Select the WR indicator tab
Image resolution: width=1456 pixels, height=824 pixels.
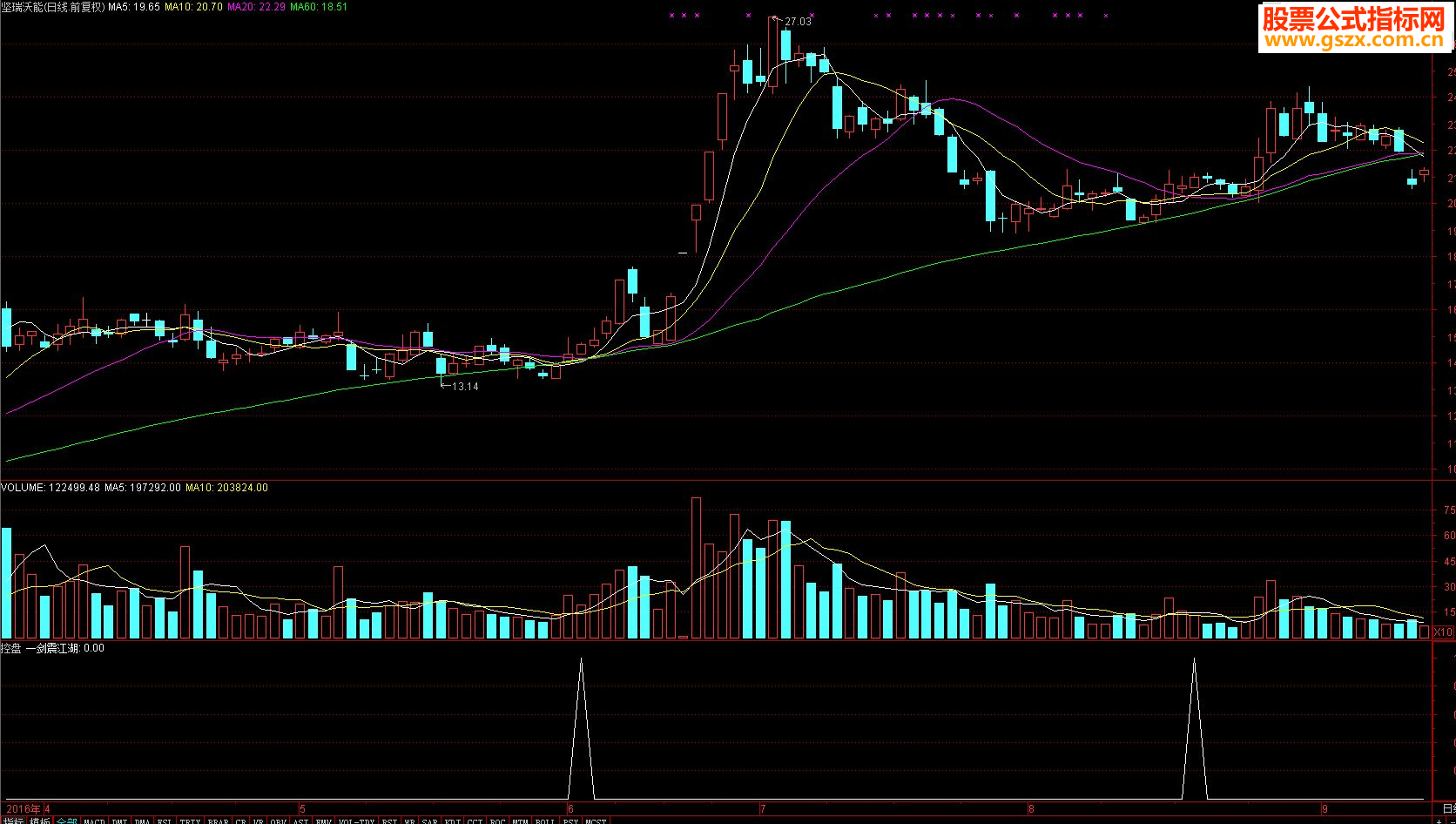(x=409, y=821)
